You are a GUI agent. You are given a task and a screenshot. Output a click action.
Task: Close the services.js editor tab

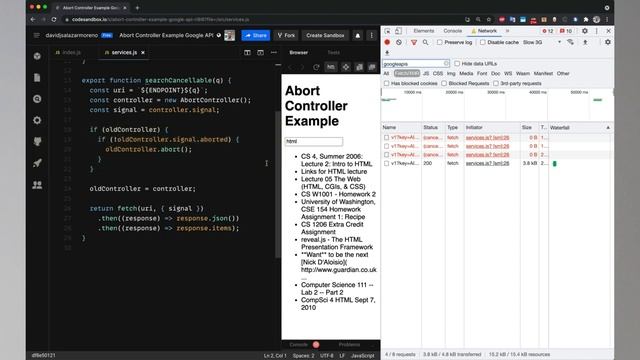click(x=143, y=53)
